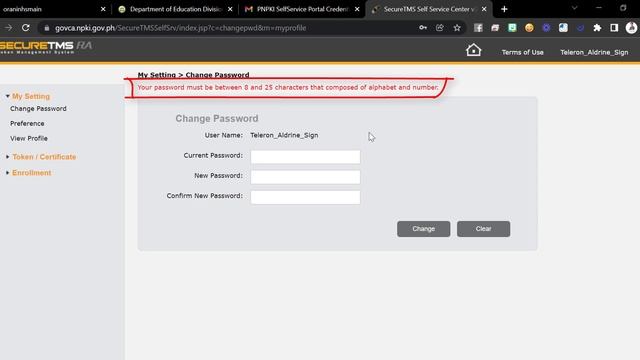The image size is (640, 360).
Task: Click the SecureTMS RA logo
Action: tap(46, 47)
